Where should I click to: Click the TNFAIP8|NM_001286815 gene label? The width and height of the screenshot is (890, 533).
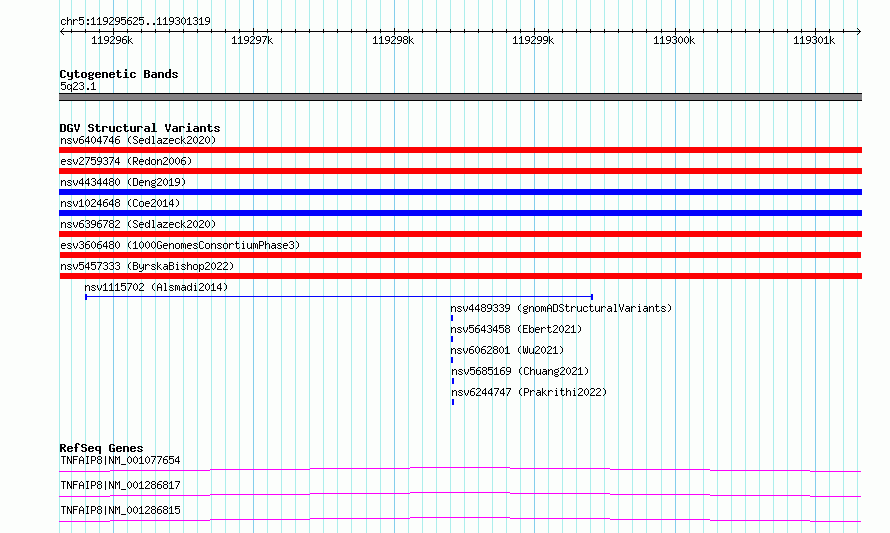pos(120,510)
